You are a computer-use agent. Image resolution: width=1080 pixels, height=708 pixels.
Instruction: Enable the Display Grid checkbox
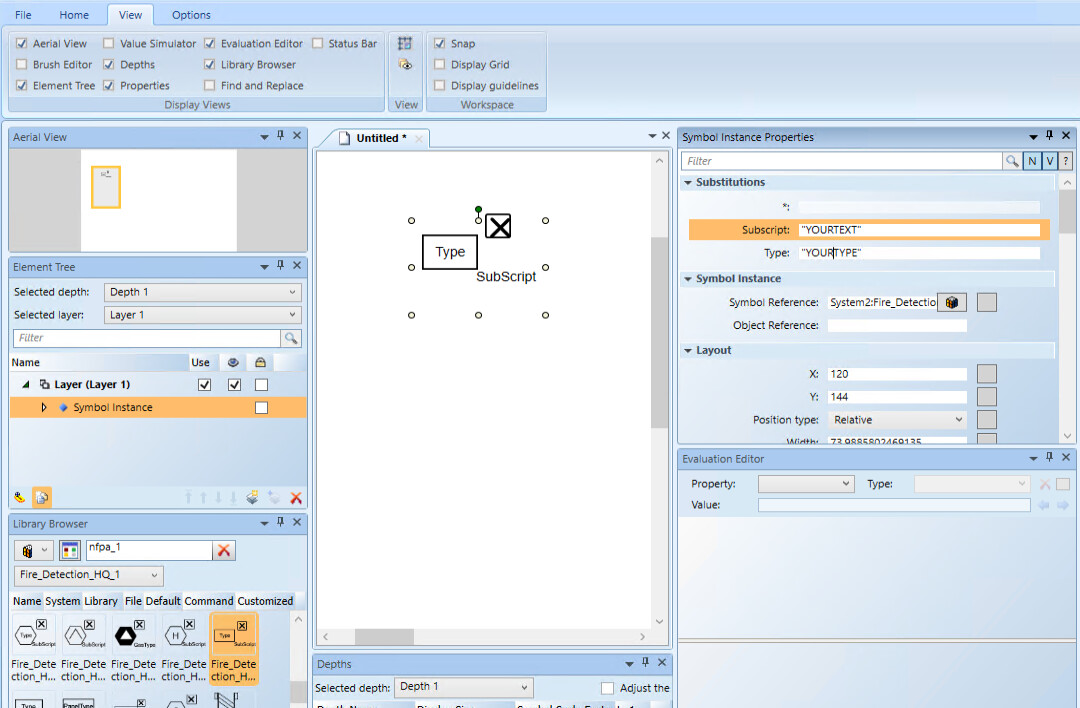point(440,65)
